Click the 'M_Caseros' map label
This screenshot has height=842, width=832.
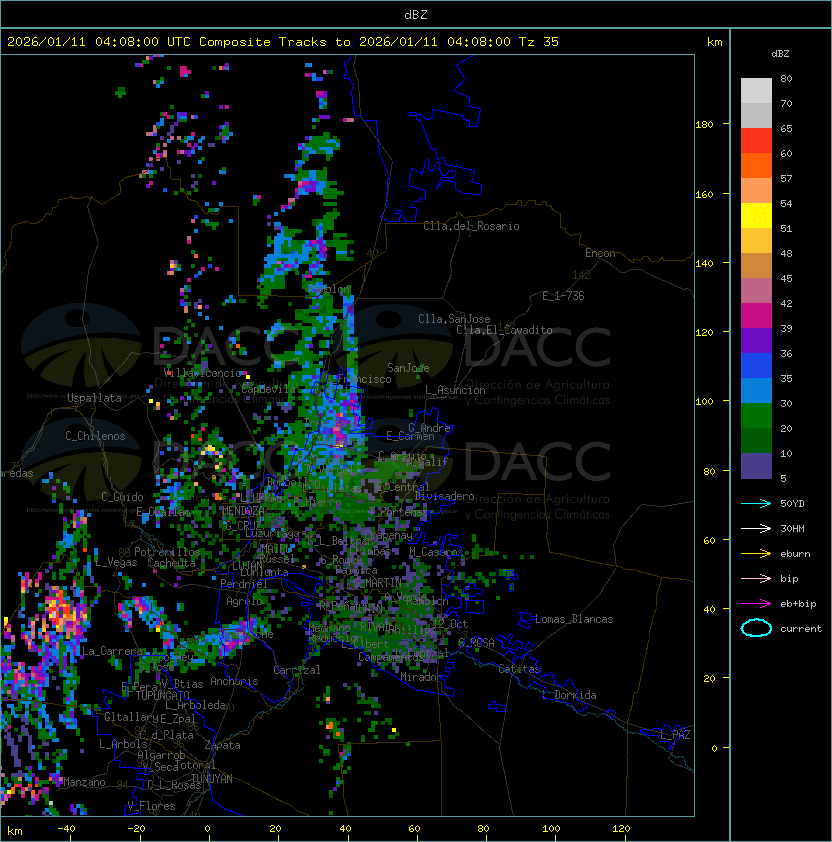[x=436, y=552]
